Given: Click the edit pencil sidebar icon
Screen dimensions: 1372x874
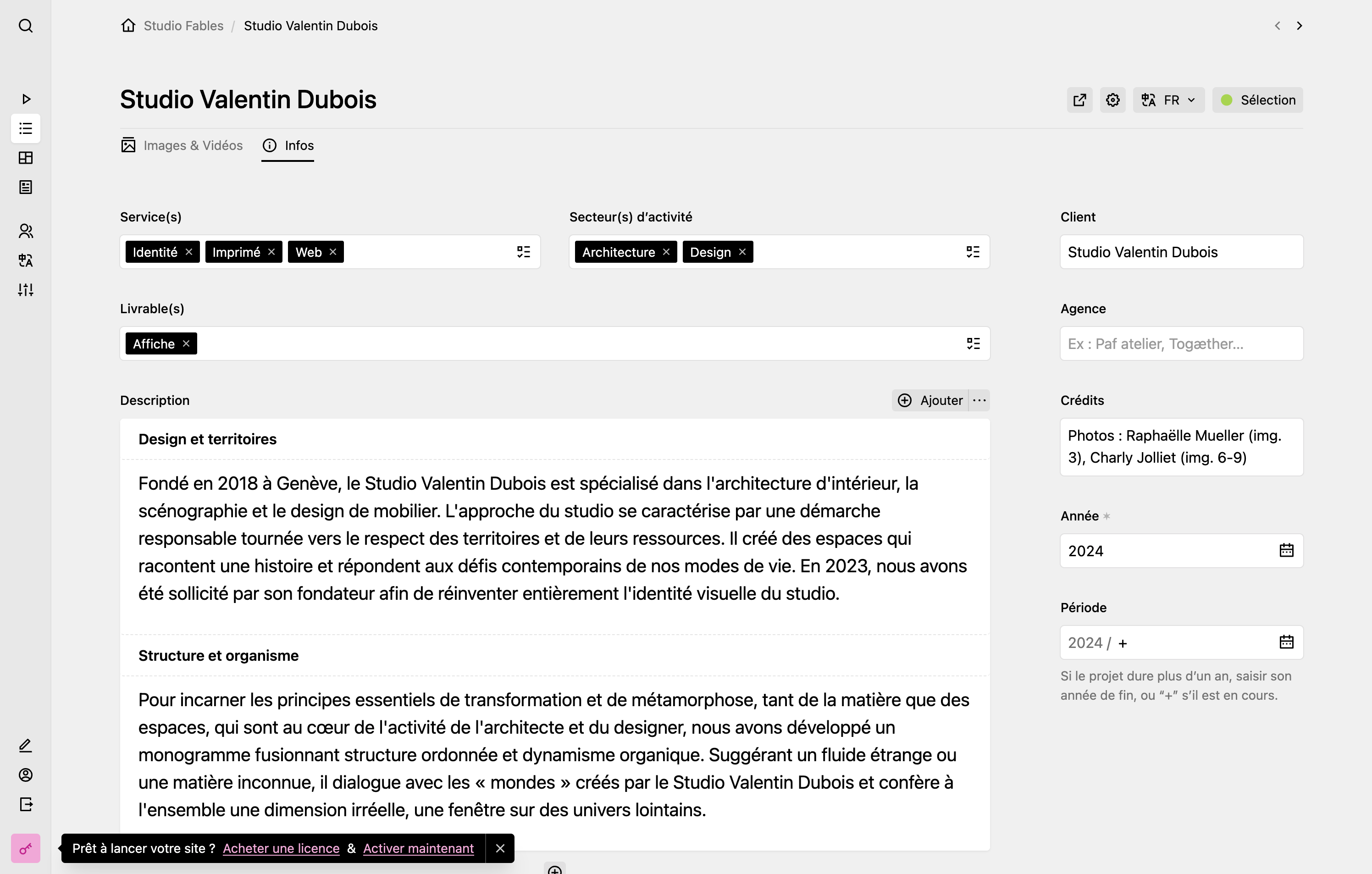Looking at the screenshot, I should pos(26,745).
